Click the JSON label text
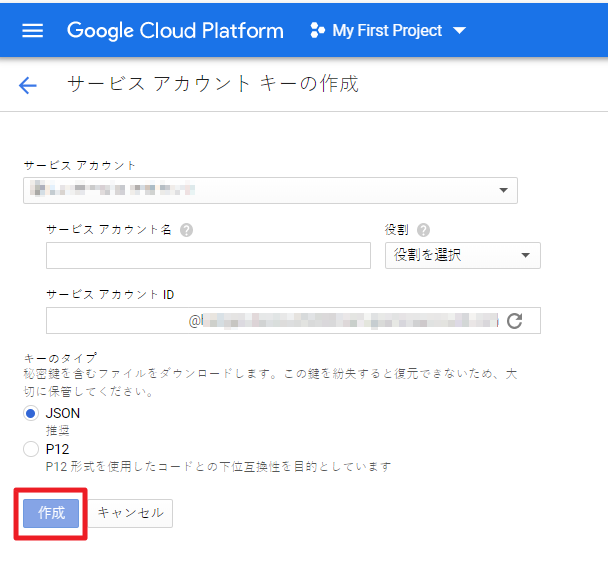This screenshot has width=608, height=574. point(63,413)
